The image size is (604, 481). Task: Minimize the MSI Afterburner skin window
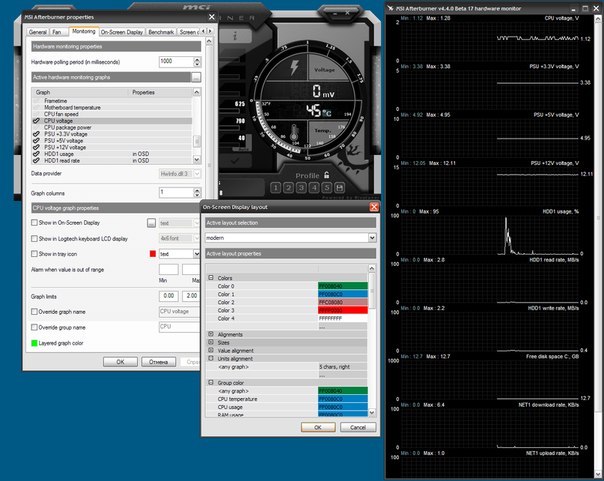(335, 13)
